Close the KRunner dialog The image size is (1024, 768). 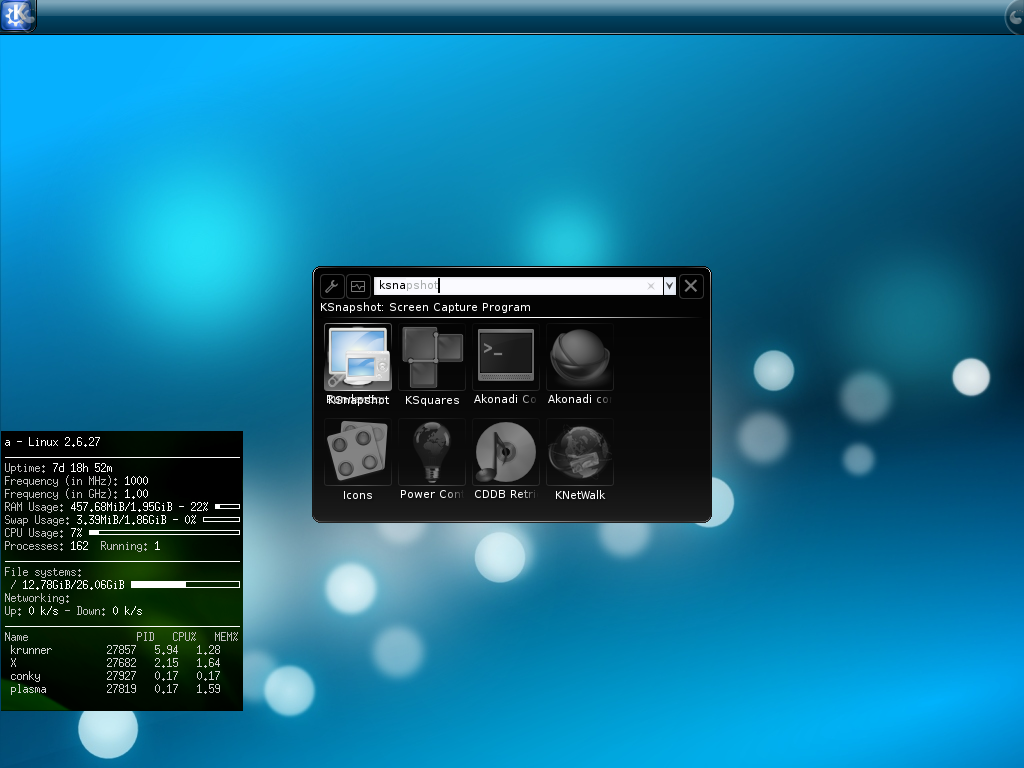[x=691, y=286]
